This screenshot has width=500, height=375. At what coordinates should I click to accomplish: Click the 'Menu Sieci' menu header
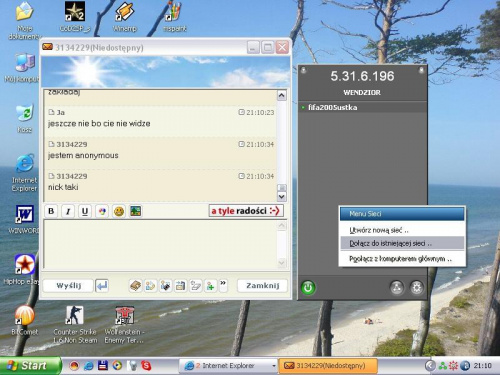coord(402,214)
